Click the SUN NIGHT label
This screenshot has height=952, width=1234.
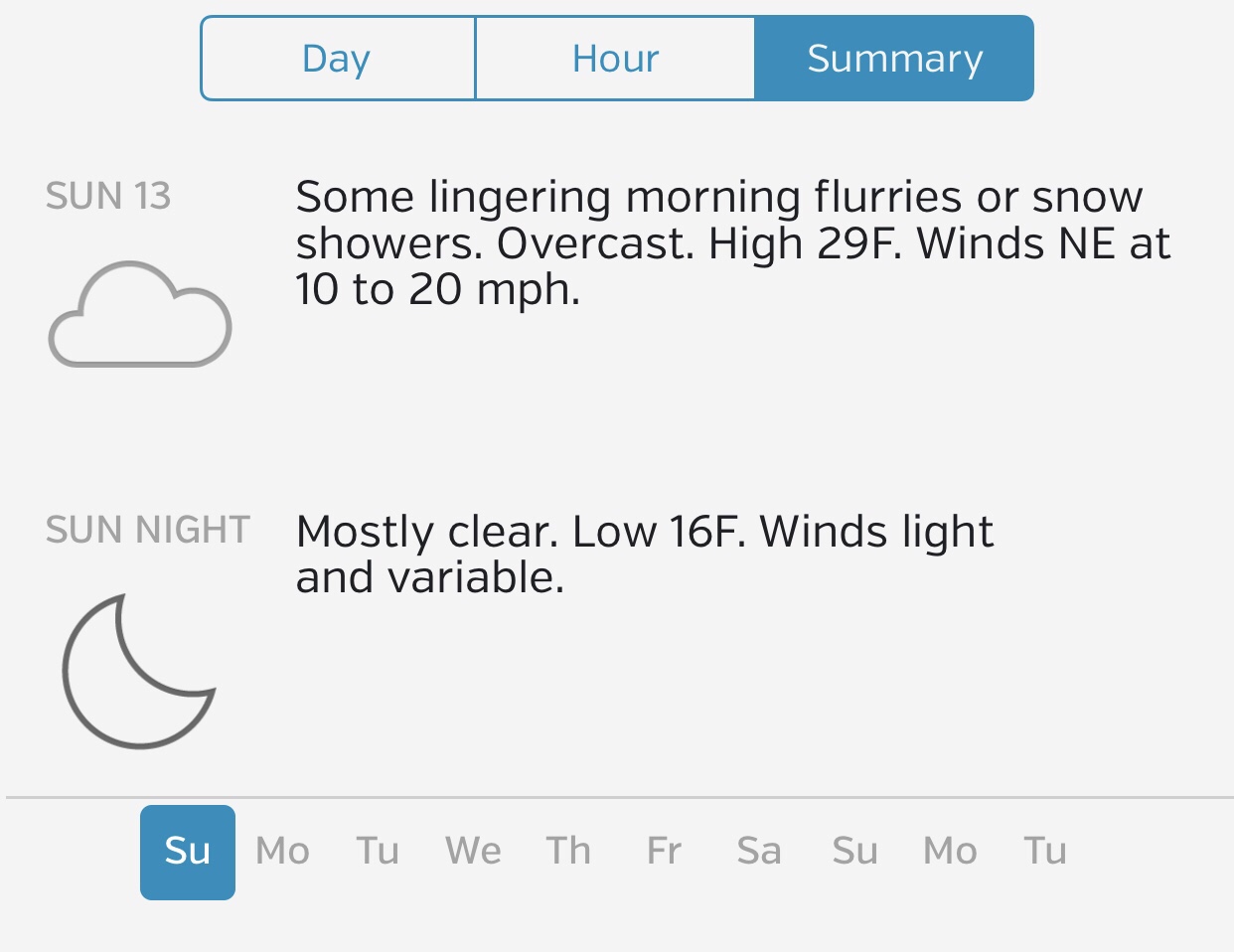148,531
